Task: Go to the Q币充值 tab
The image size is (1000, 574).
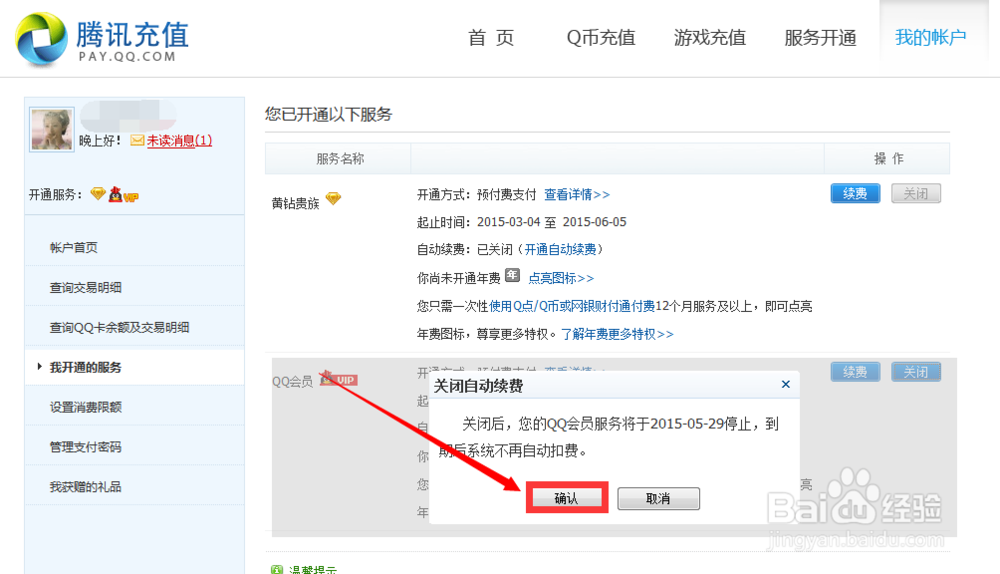Action: tap(601, 38)
